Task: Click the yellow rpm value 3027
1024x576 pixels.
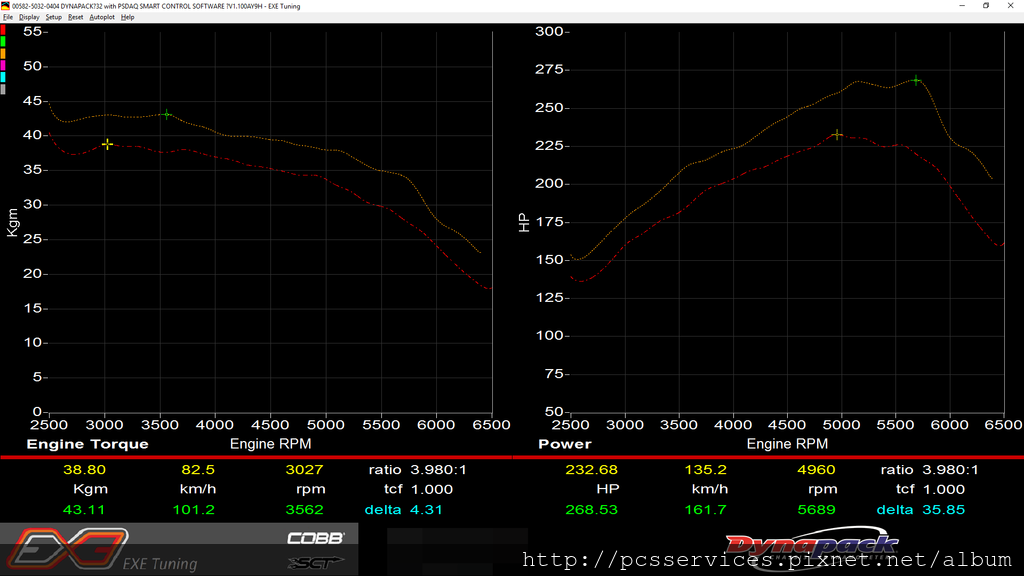Action: click(x=304, y=470)
